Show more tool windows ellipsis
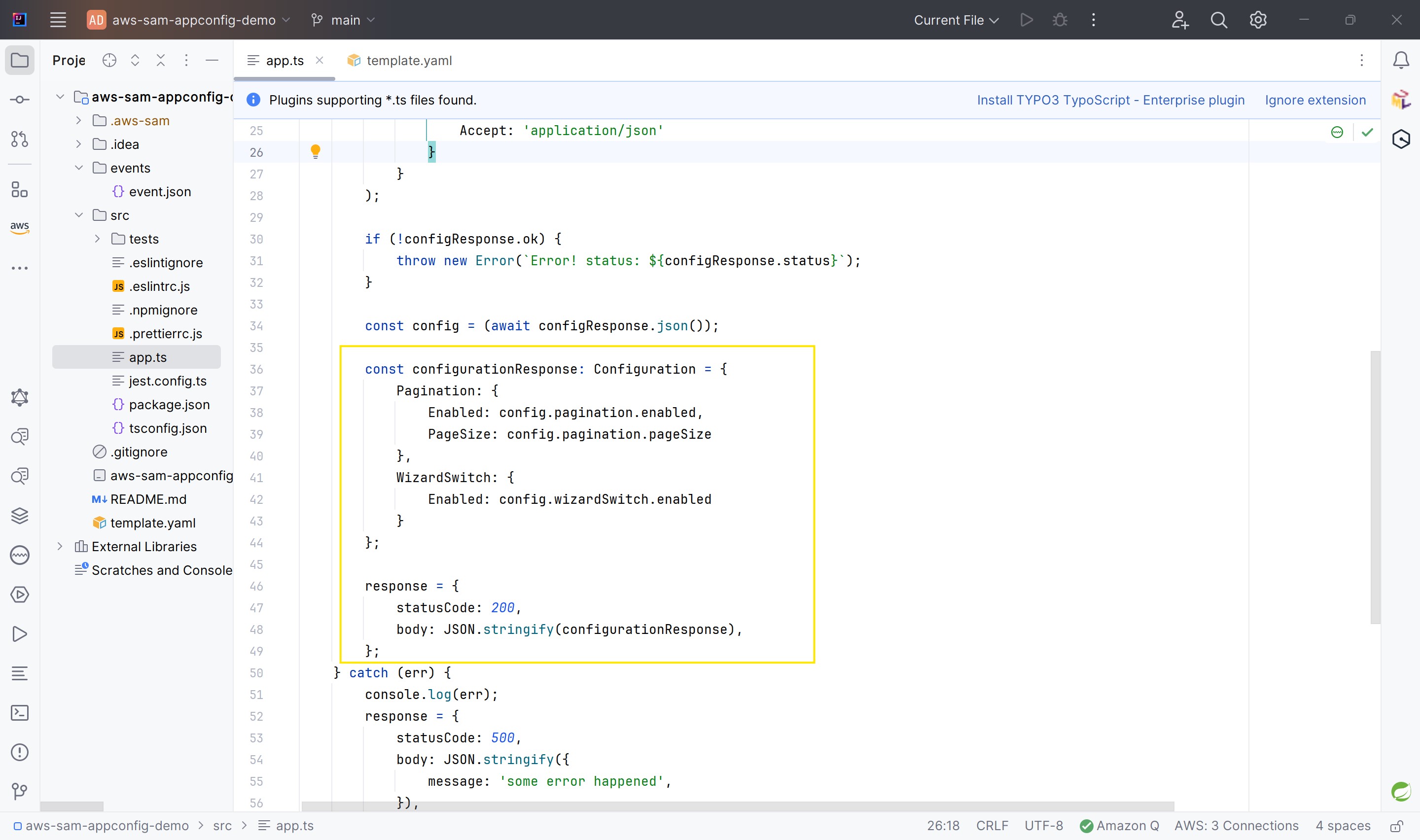Screen dimensions: 1420x840 20,268
